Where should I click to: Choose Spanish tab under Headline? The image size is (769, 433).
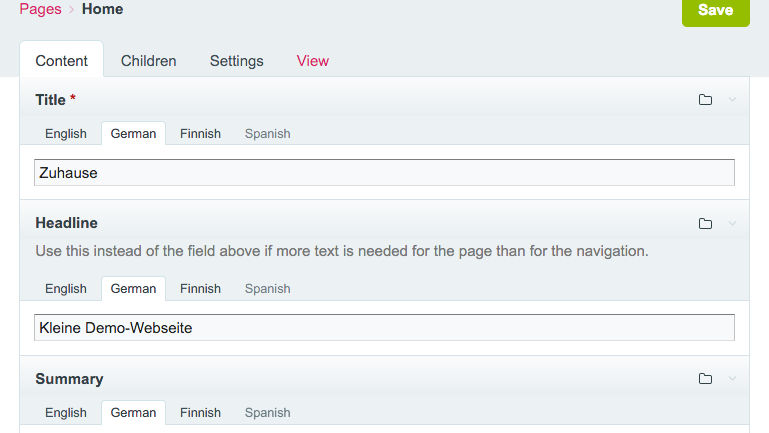[267, 289]
